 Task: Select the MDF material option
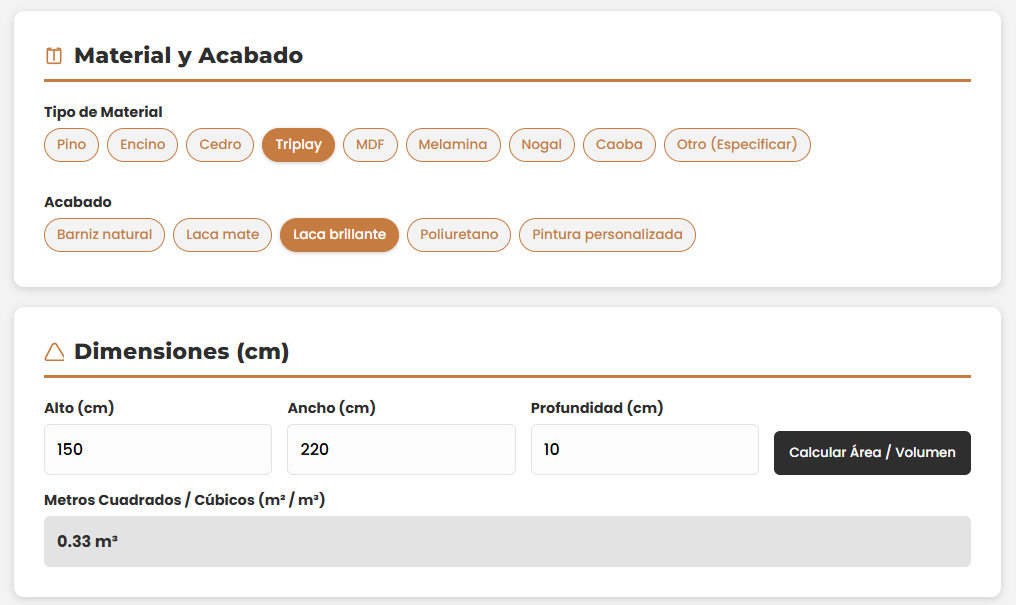point(370,145)
